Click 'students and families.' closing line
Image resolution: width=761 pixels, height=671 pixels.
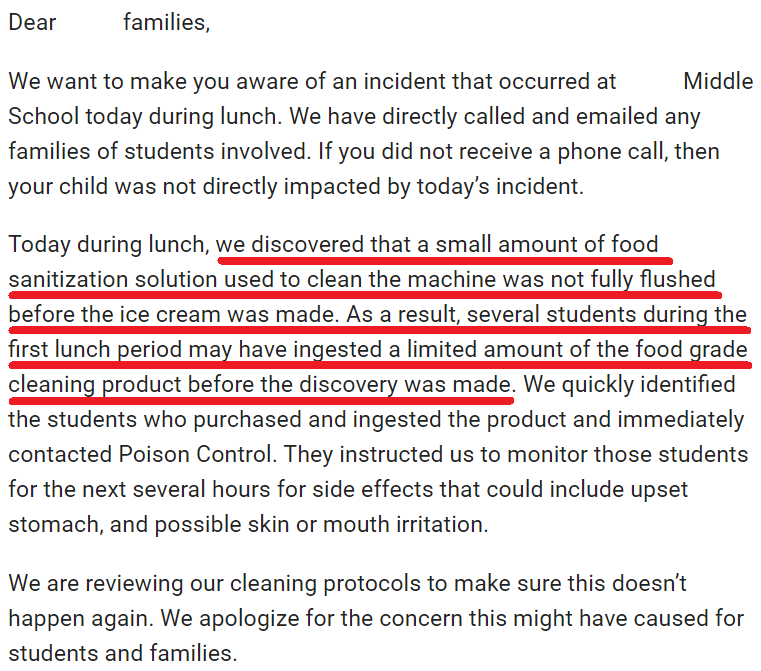[x=123, y=654]
